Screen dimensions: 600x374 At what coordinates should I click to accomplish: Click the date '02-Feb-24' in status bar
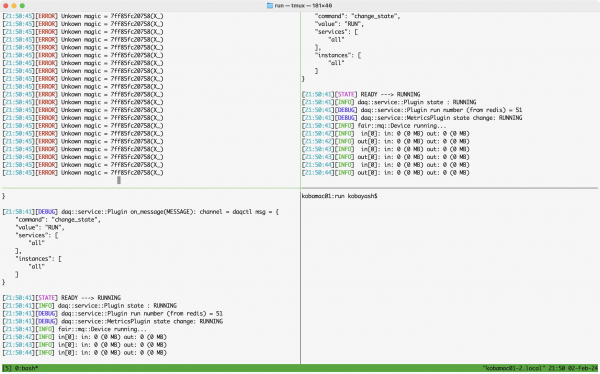coord(583,368)
